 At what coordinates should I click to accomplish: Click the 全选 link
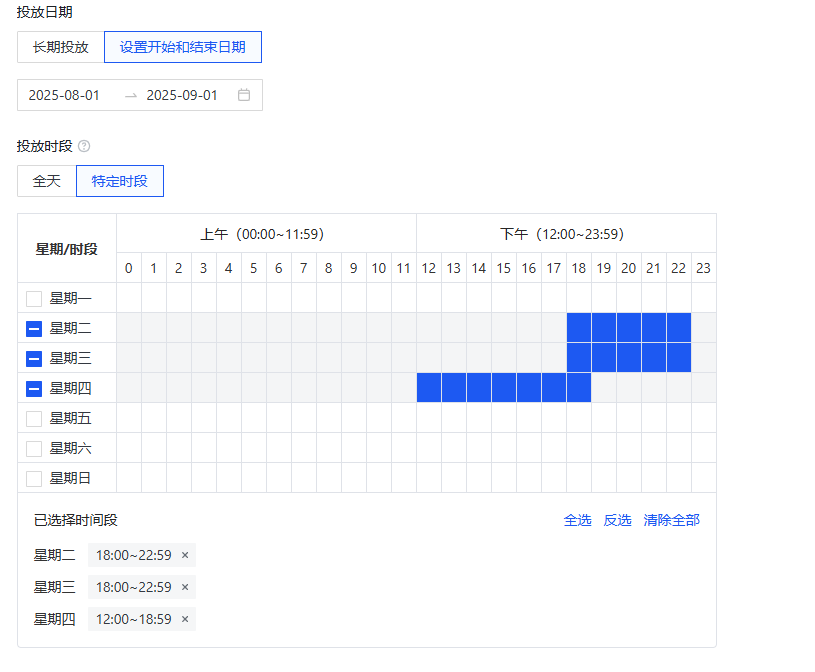pyautogui.click(x=577, y=520)
